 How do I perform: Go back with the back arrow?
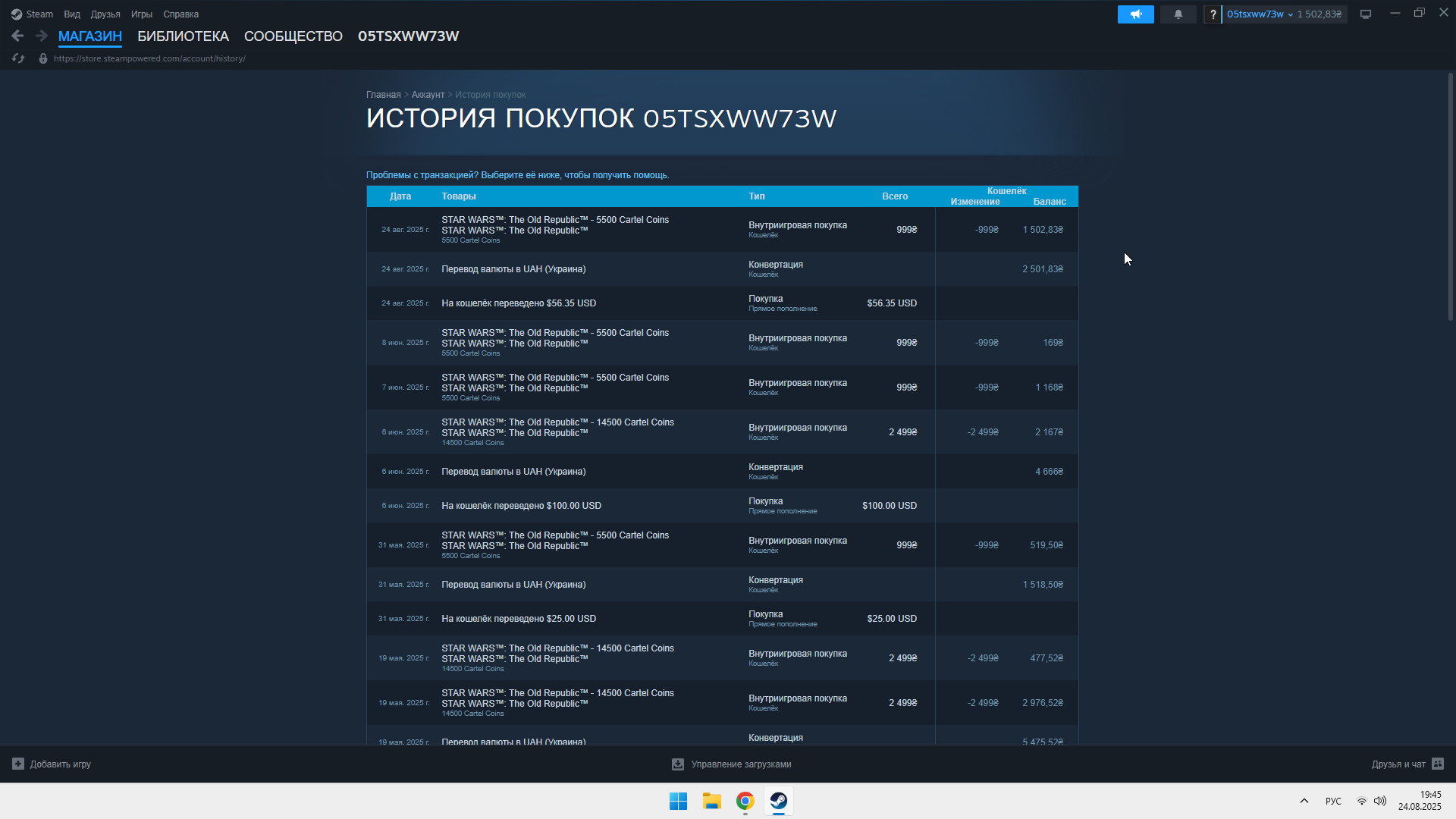pos(17,36)
